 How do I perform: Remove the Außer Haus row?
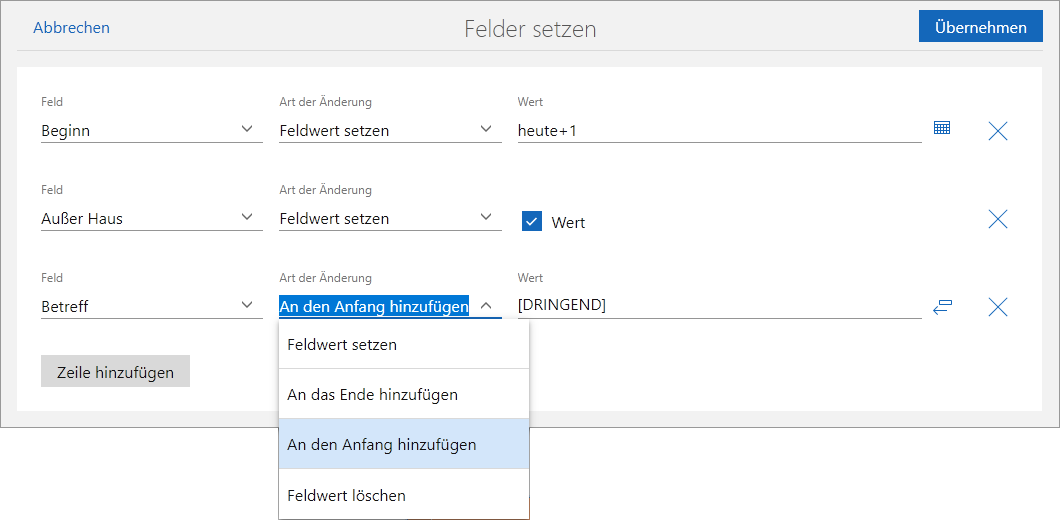[997, 219]
